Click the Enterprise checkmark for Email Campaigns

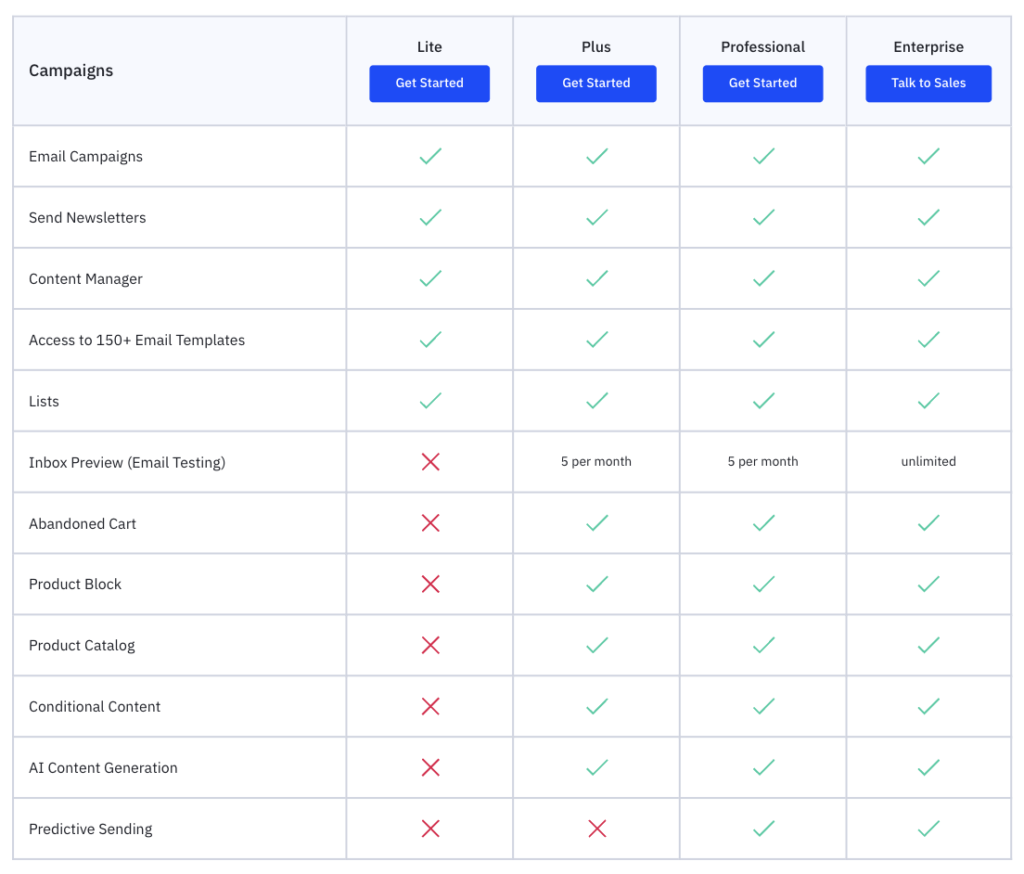929,156
